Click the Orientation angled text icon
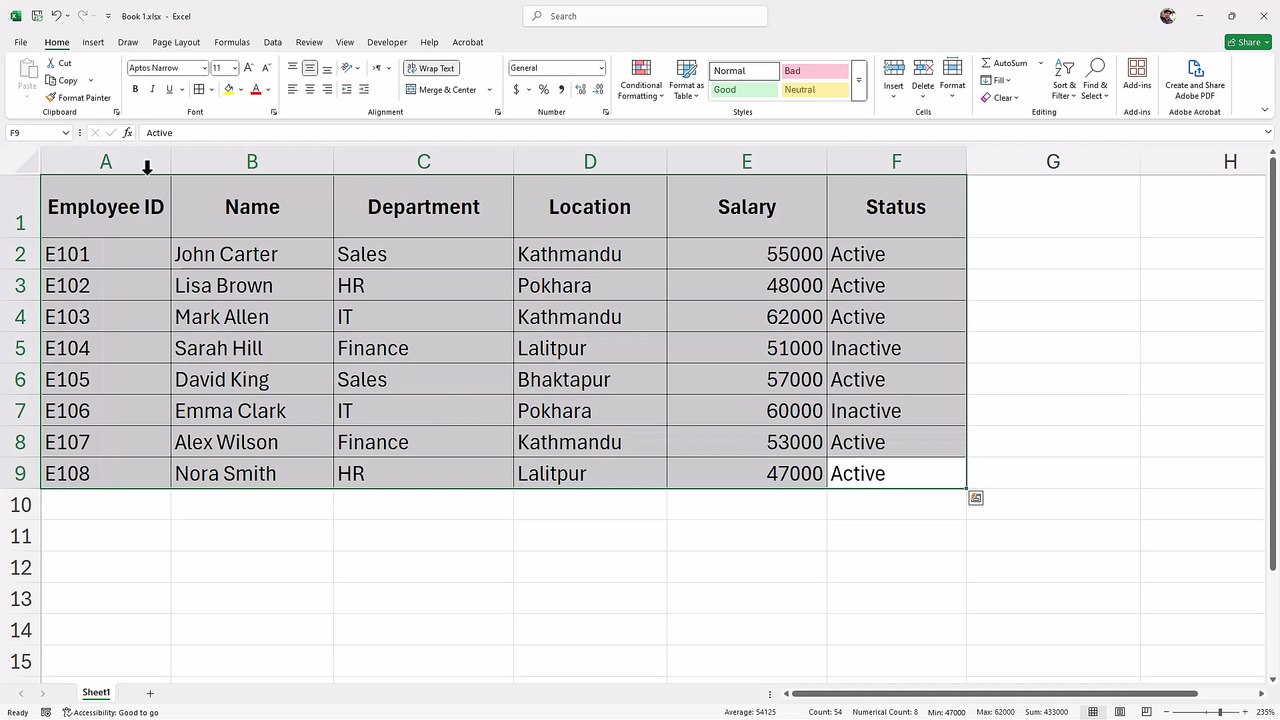This screenshot has width=1280, height=720. (x=346, y=68)
